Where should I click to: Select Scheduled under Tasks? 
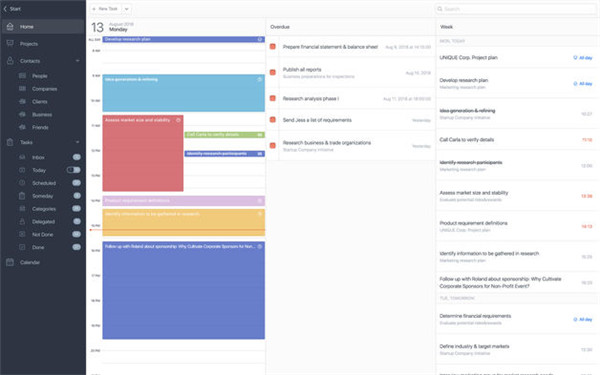pyautogui.click(x=44, y=183)
